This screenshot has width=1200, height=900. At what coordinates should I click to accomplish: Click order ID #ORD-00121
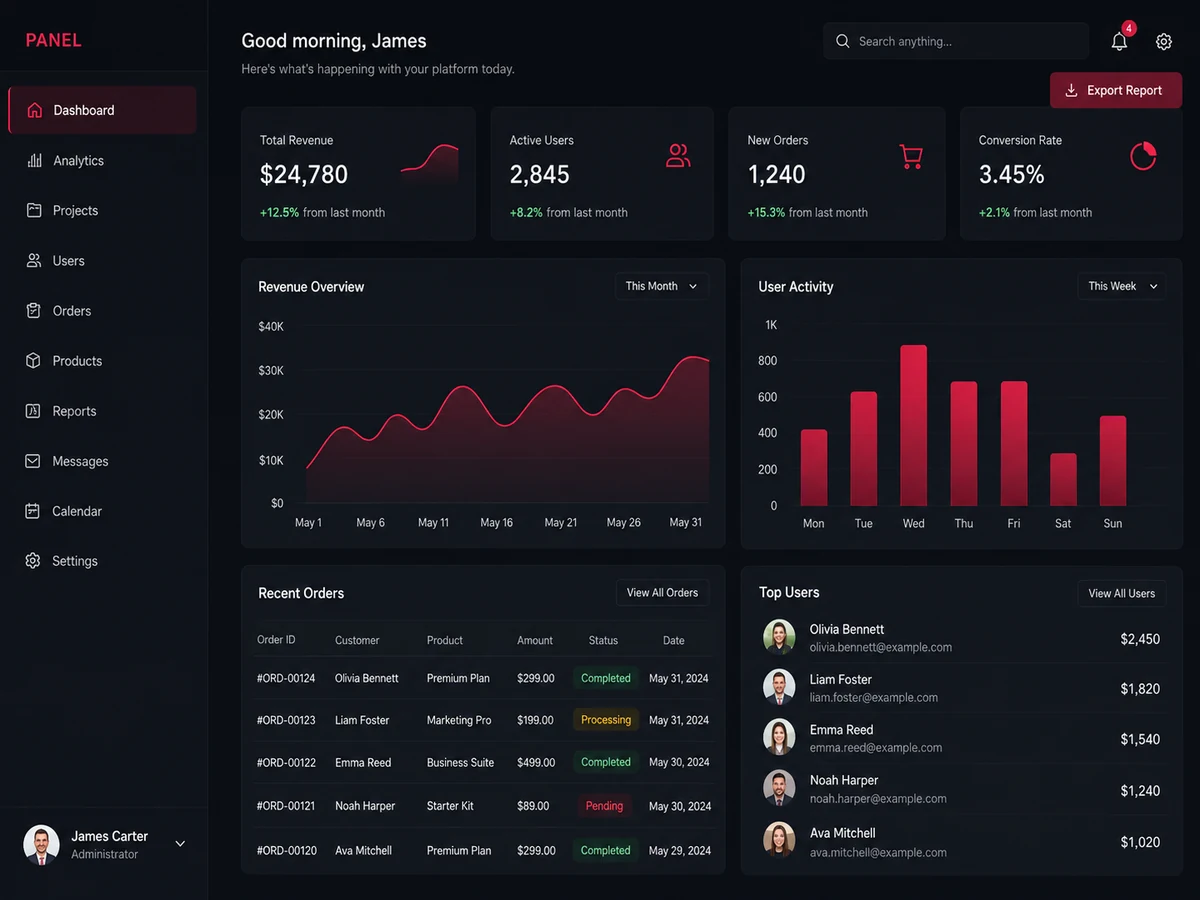point(286,806)
